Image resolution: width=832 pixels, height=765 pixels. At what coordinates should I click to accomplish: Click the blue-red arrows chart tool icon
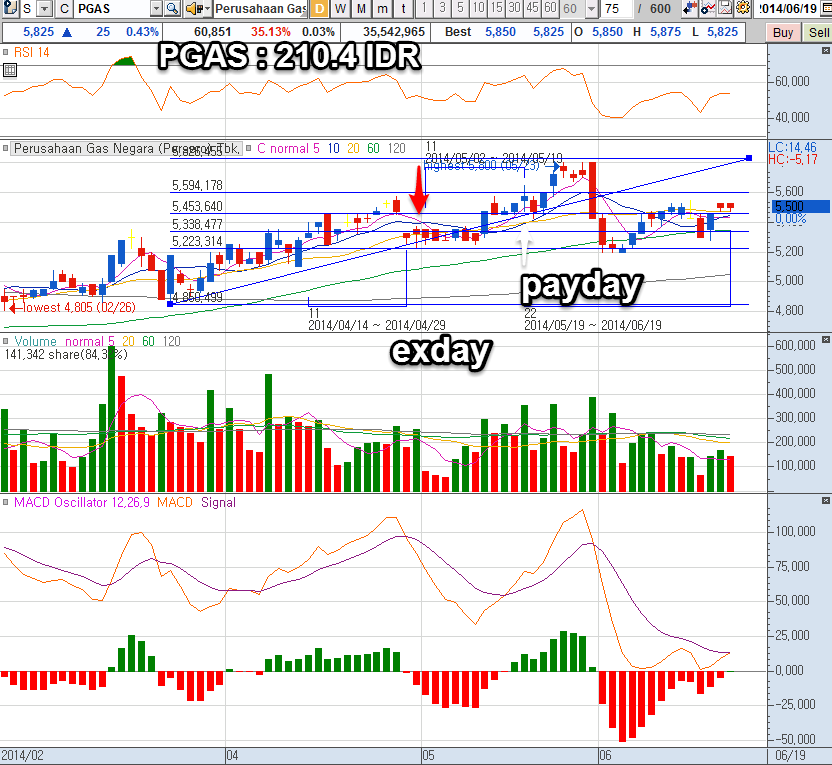[689, 8]
